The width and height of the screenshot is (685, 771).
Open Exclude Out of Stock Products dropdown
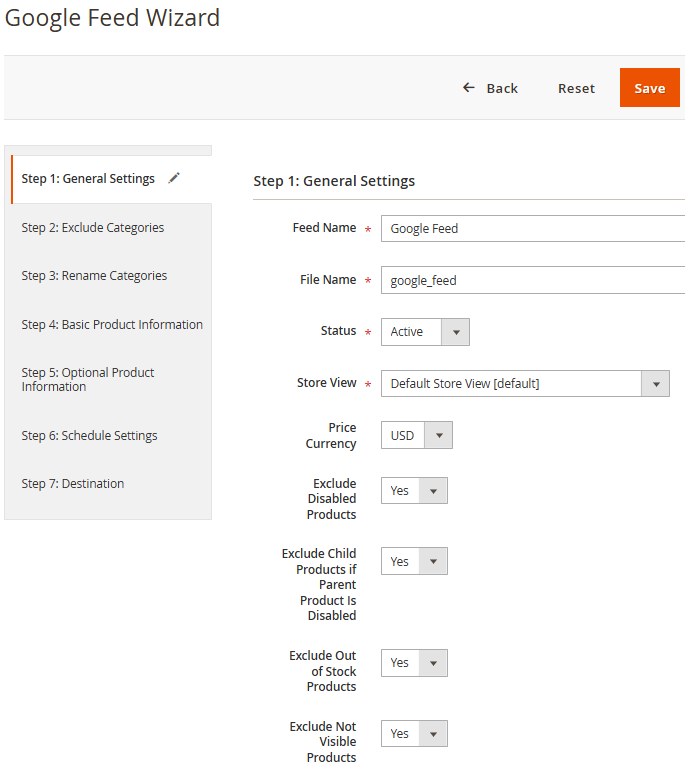click(x=414, y=663)
